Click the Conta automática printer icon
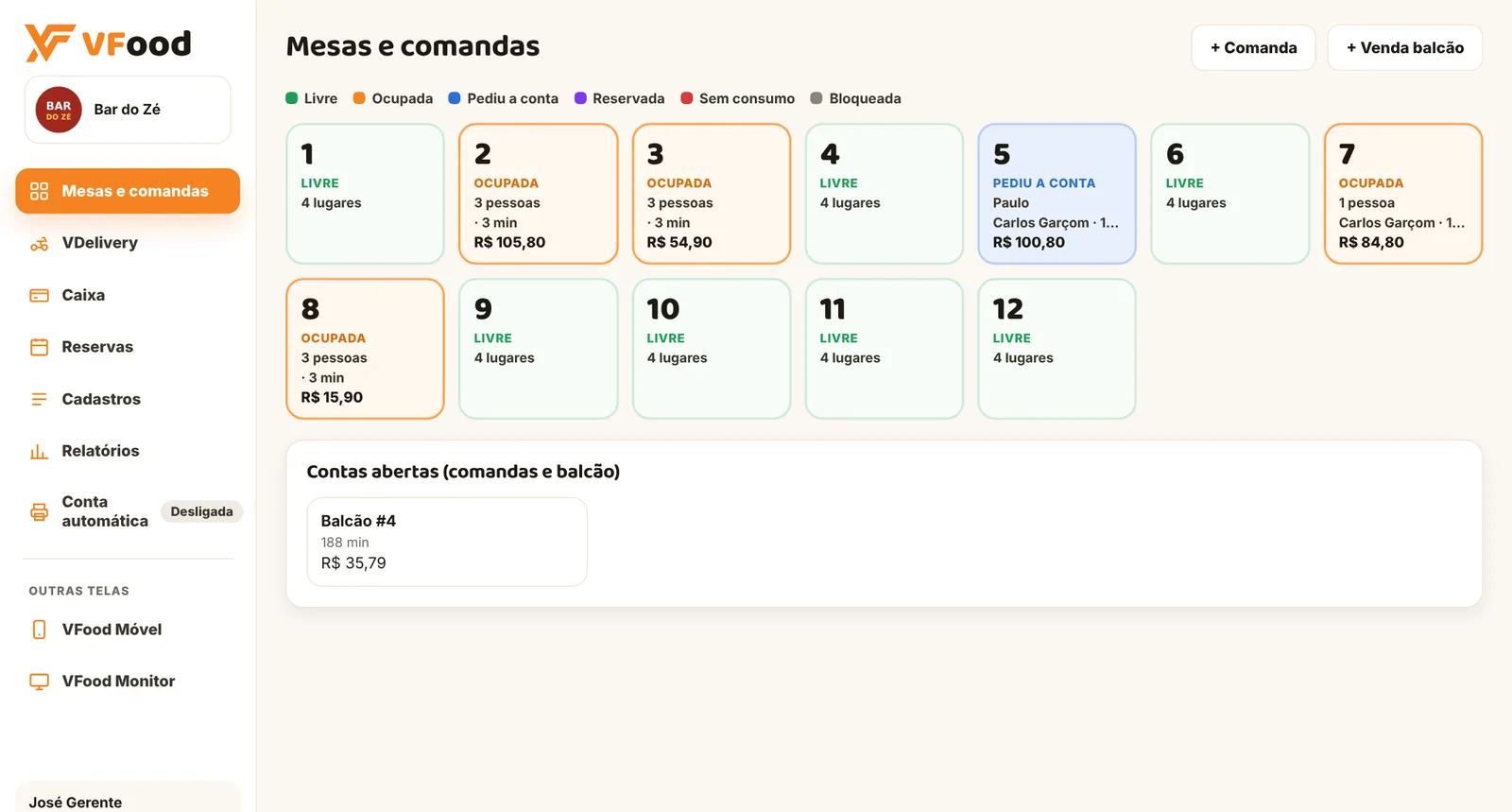 pos(39,511)
